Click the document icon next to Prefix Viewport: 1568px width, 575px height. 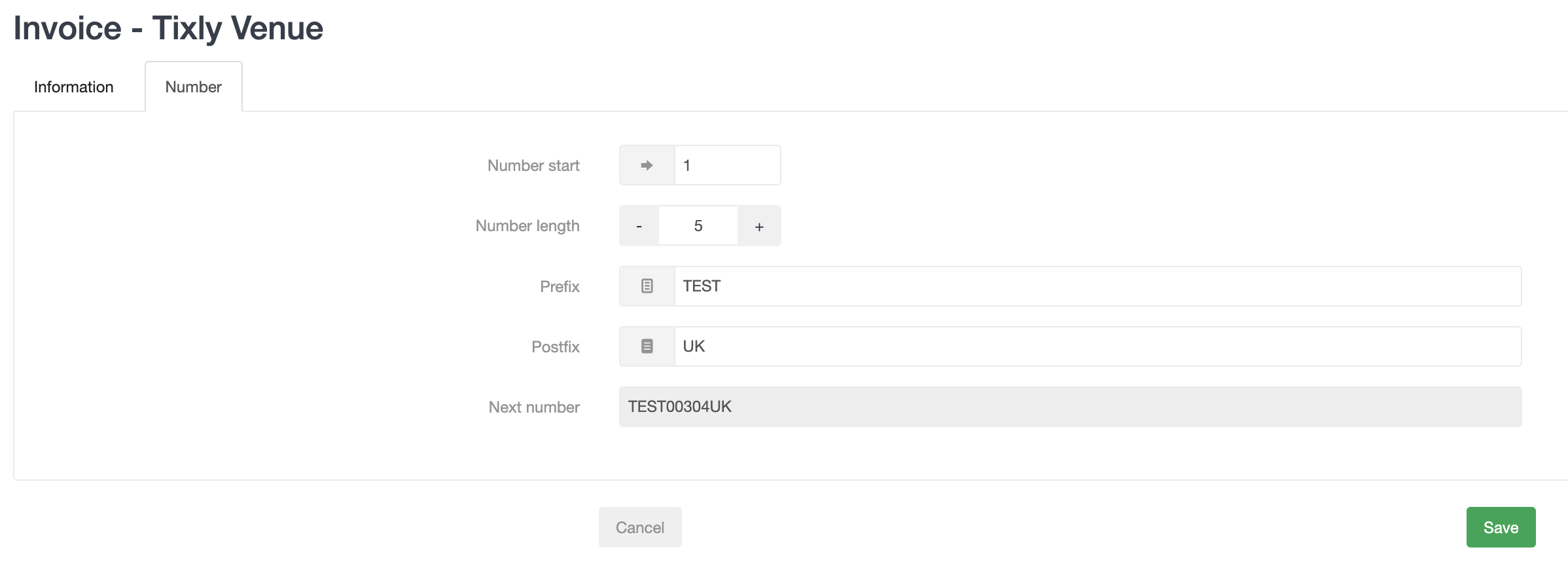pos(647,286)
